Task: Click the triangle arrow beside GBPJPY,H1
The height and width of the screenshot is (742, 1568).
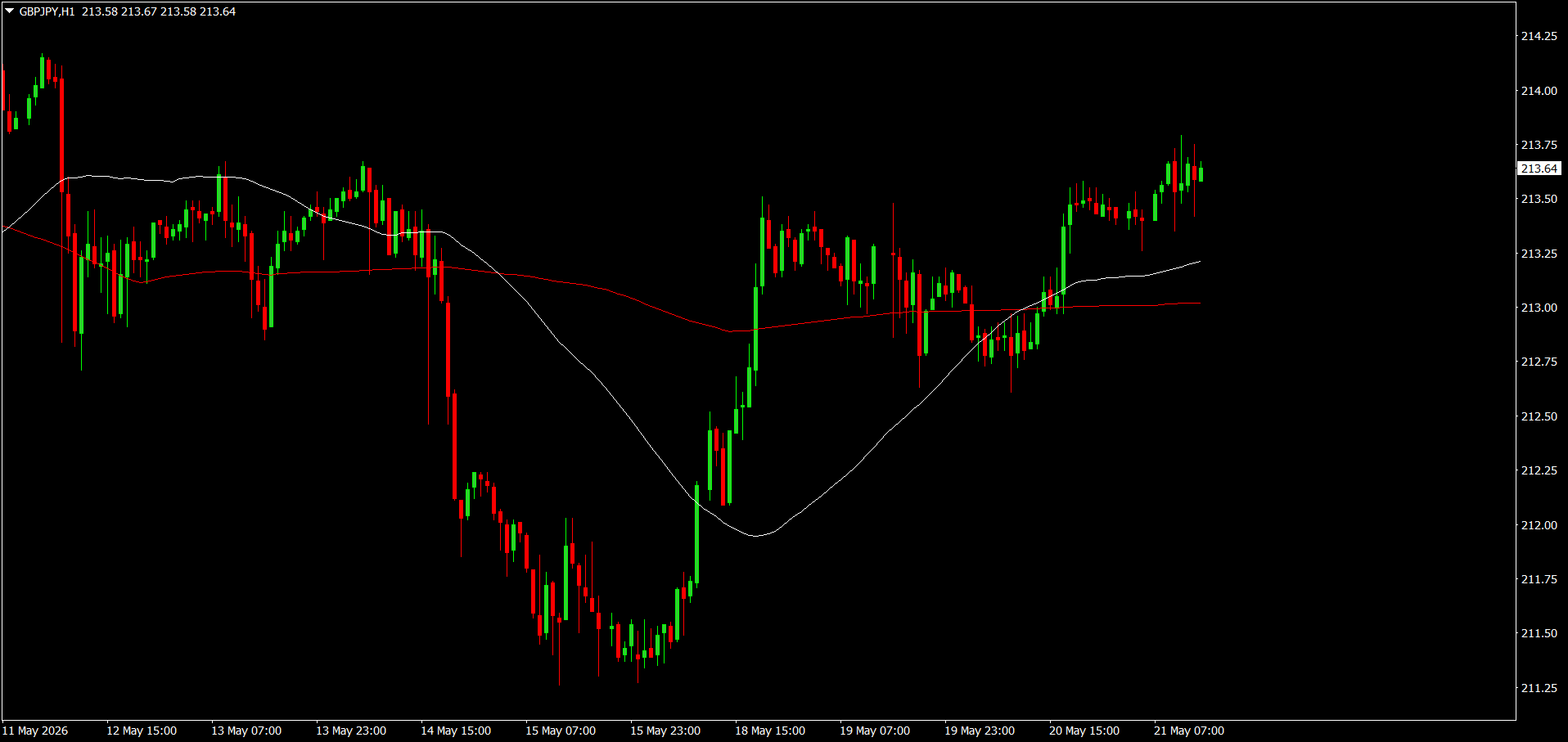Action: [x=10, y=11]
